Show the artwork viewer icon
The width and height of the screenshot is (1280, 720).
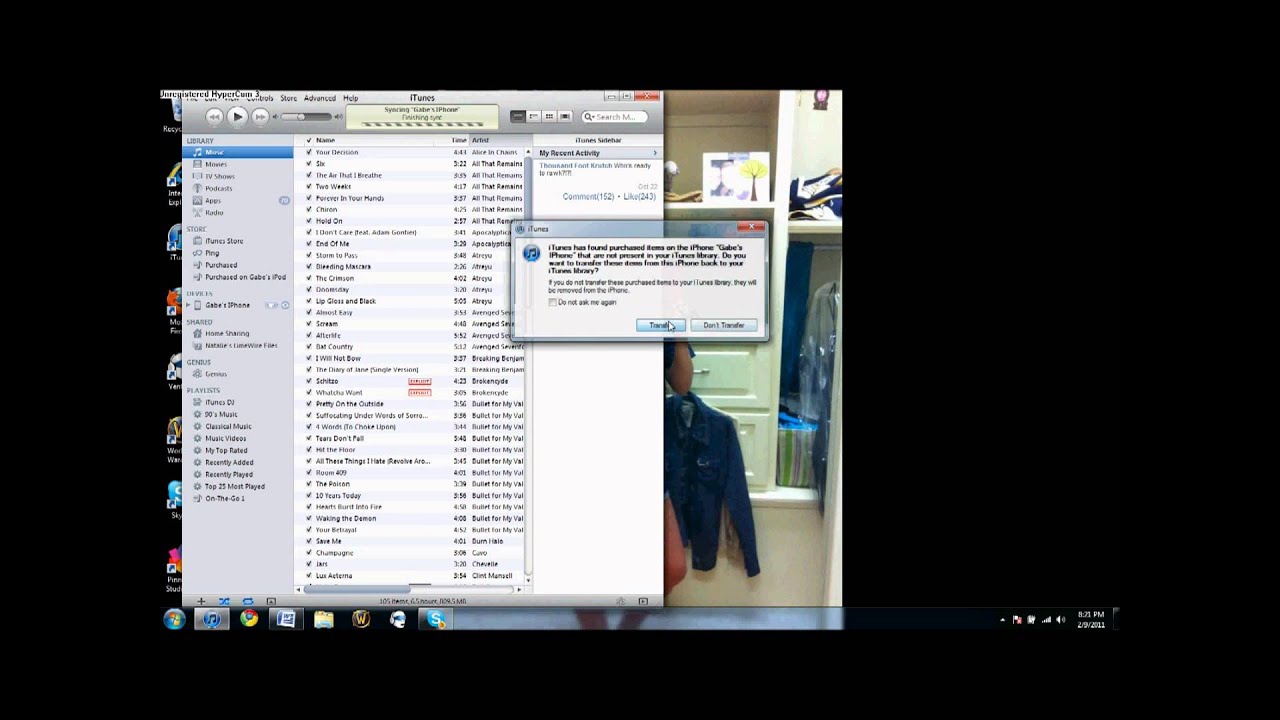pyautogui.click(x=270, y=601)
